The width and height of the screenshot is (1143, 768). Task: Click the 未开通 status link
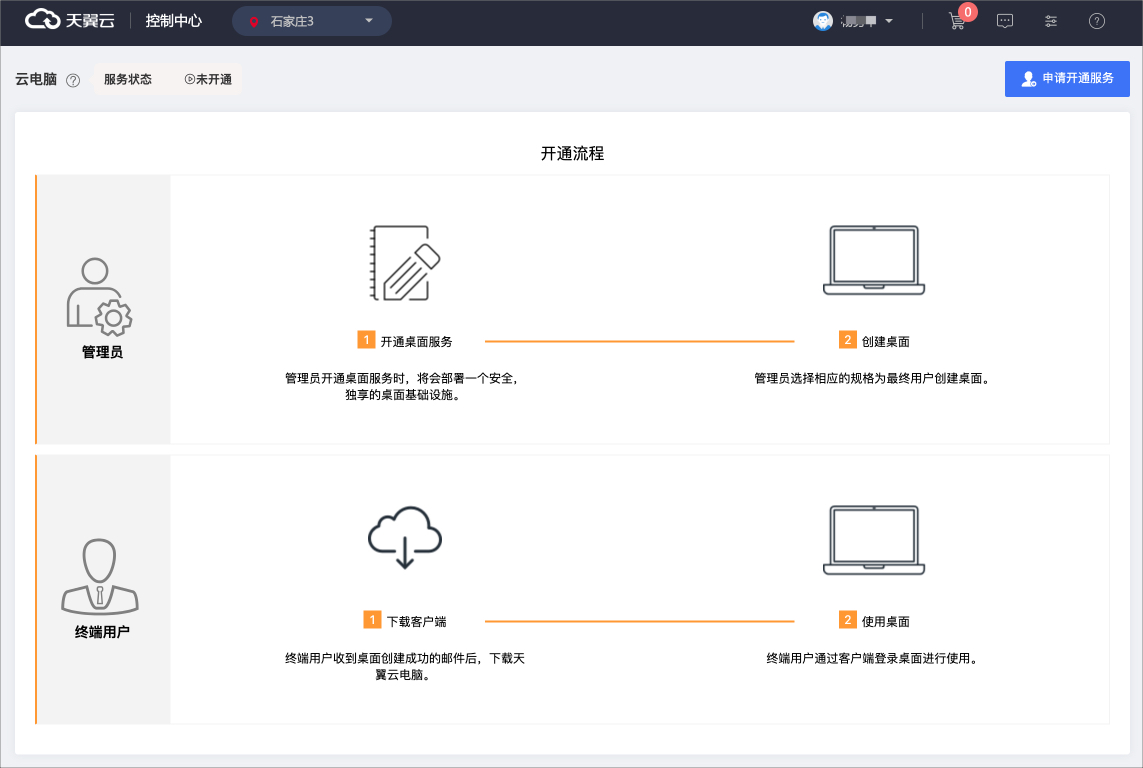tap(210, 79)
